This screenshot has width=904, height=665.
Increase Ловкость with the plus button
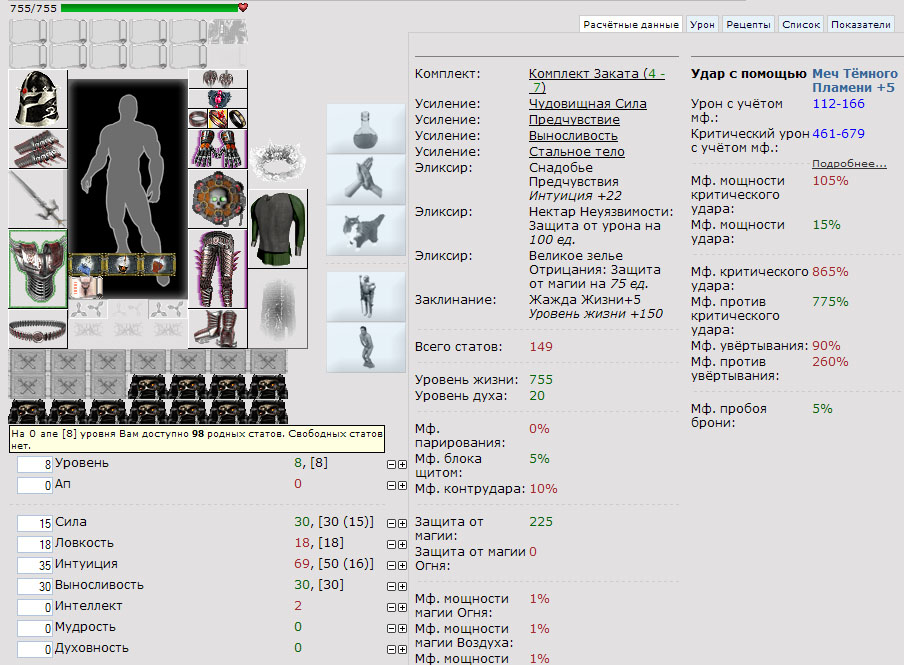pyautogui.click(x=402, y=544)
